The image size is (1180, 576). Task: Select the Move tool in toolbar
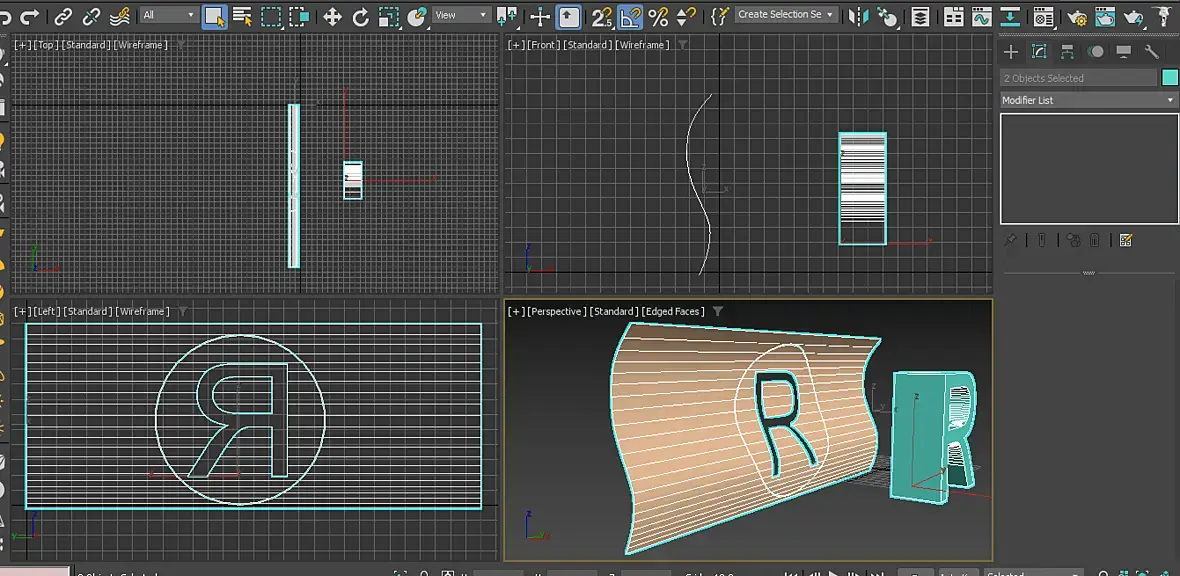332,16
